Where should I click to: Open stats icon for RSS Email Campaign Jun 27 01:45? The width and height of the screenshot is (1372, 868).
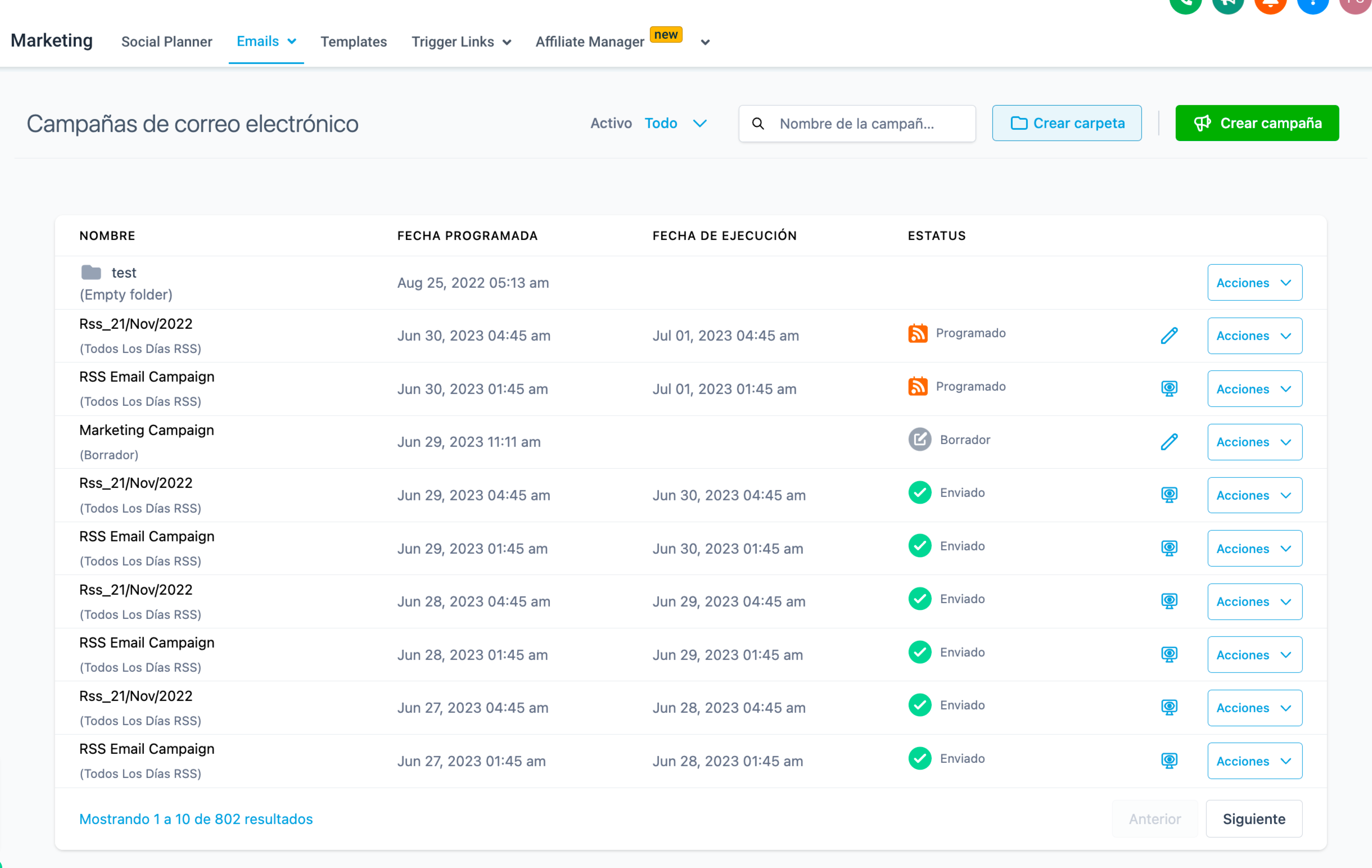click(1168, 761)
